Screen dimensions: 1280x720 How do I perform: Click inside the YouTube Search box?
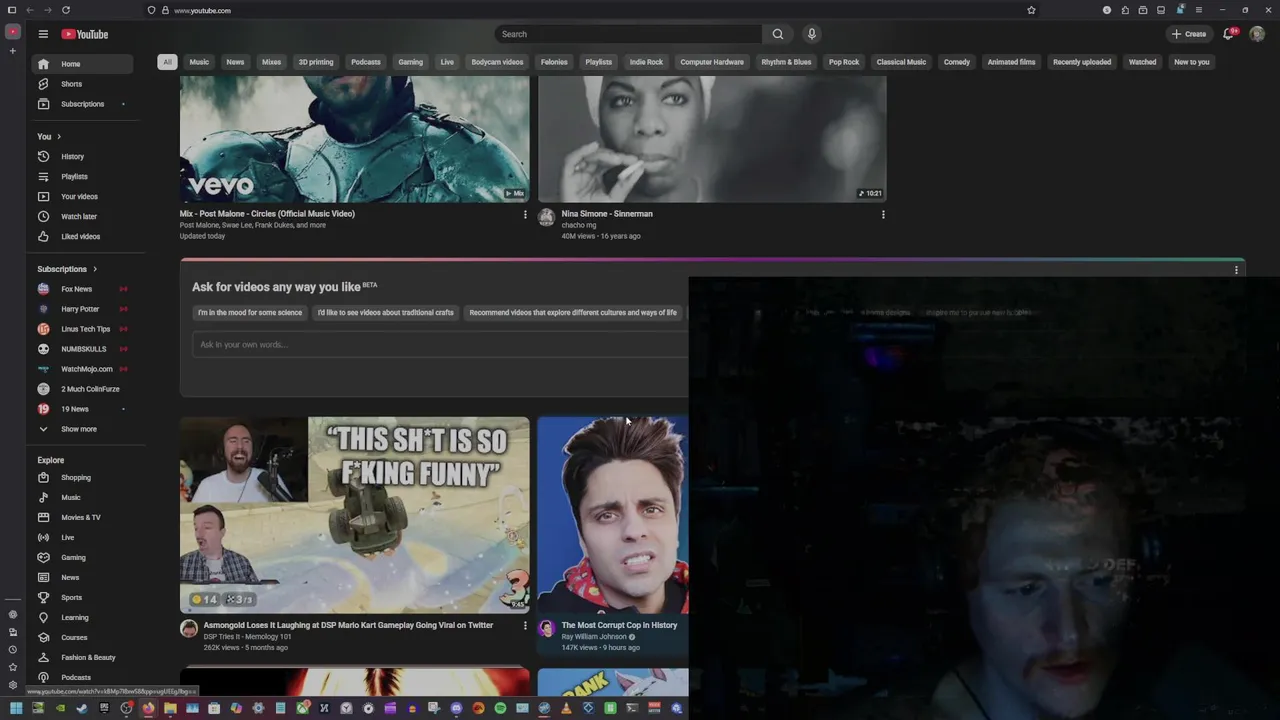click(x=628, y=34)
